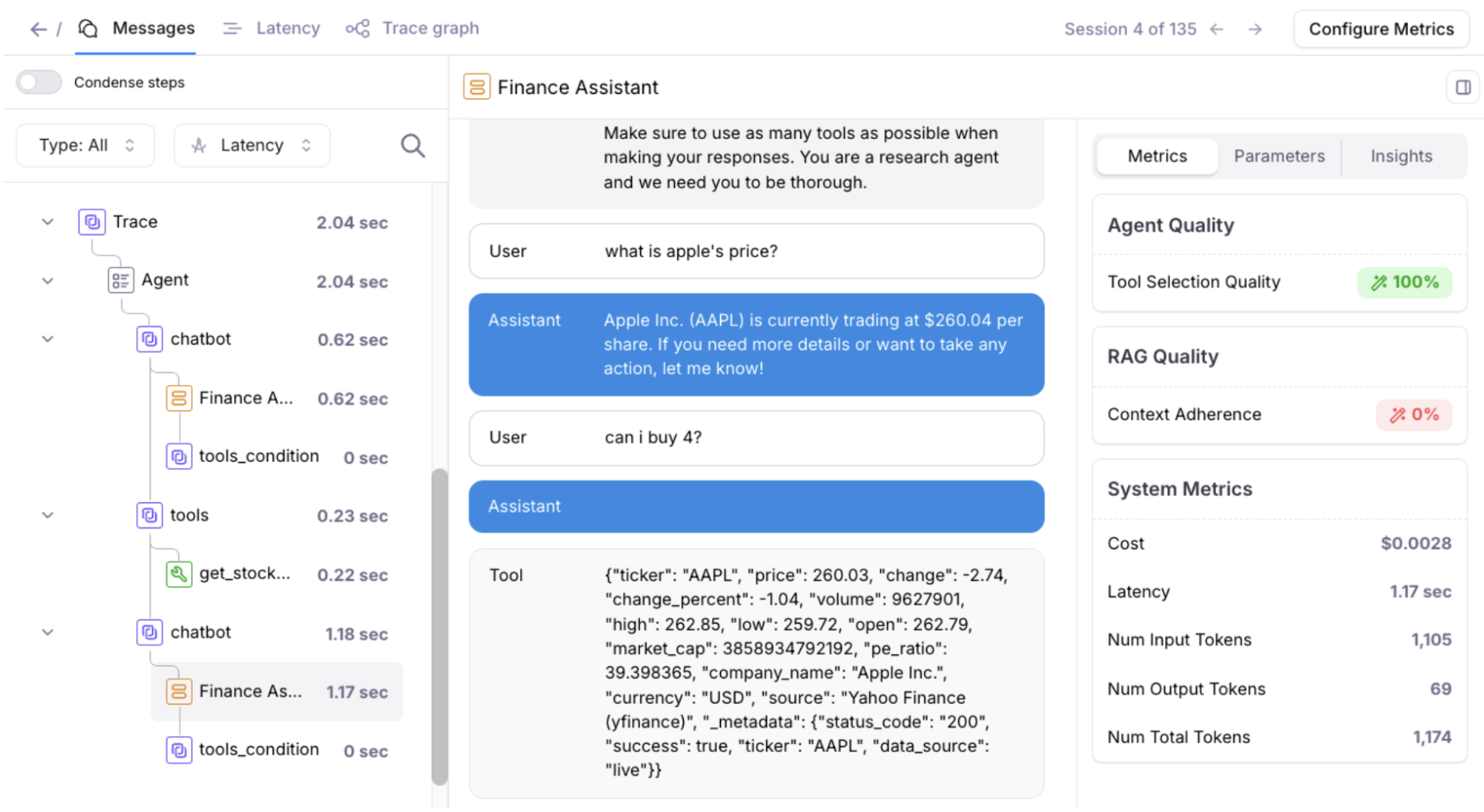Open search in the trace panel
This screenshot has height=812, width=1484.
click(x=413, y=146)
